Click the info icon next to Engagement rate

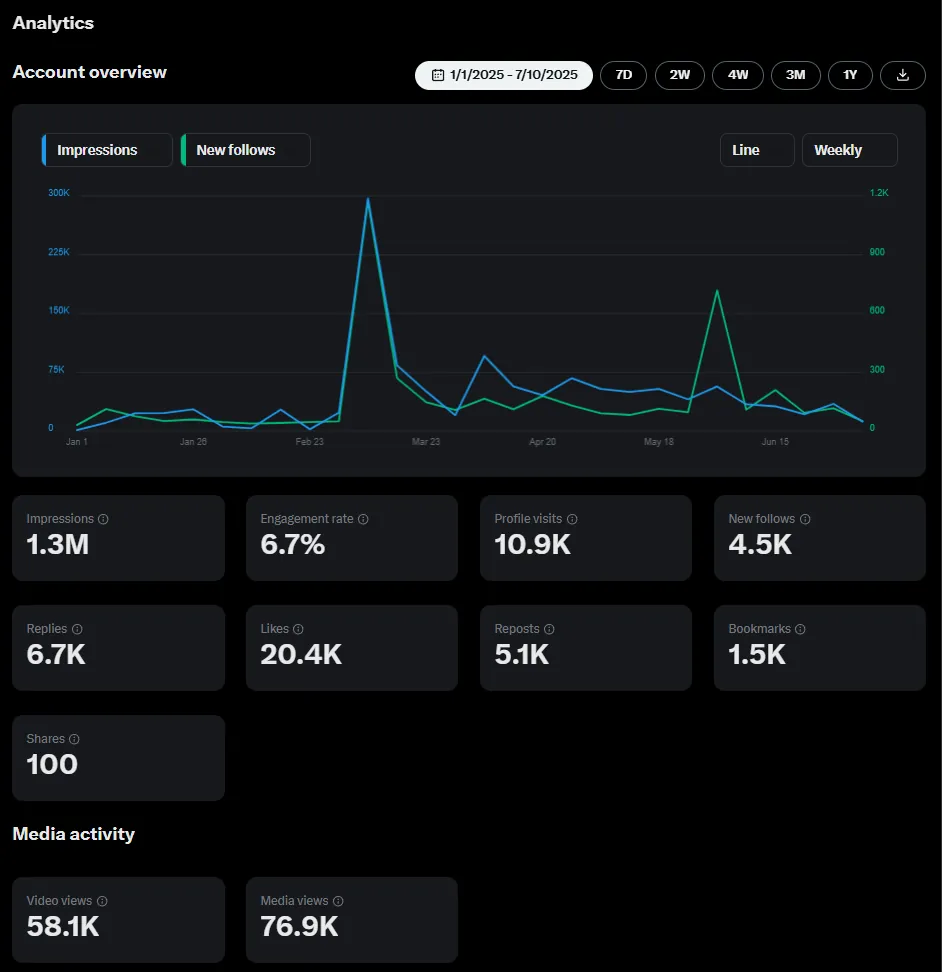363,519
